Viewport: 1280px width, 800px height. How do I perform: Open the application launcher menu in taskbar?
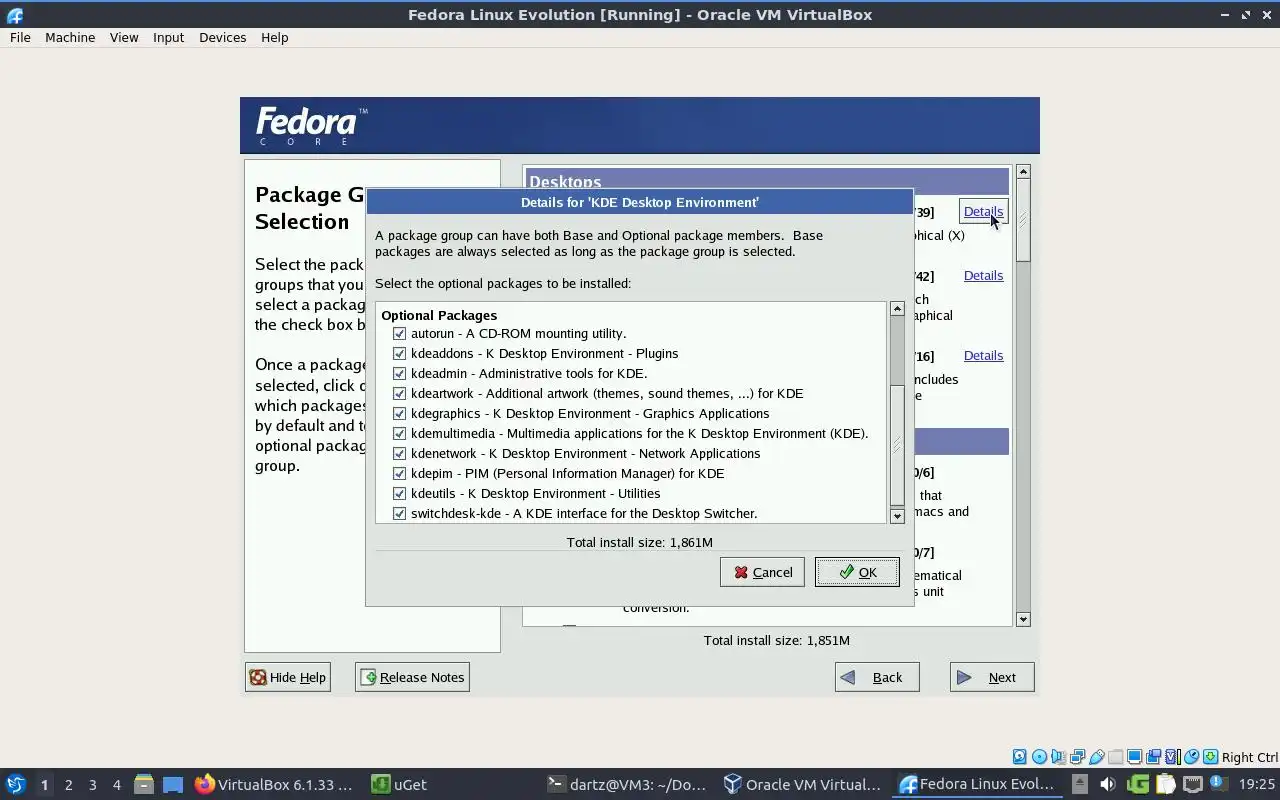tap(16, 784)
